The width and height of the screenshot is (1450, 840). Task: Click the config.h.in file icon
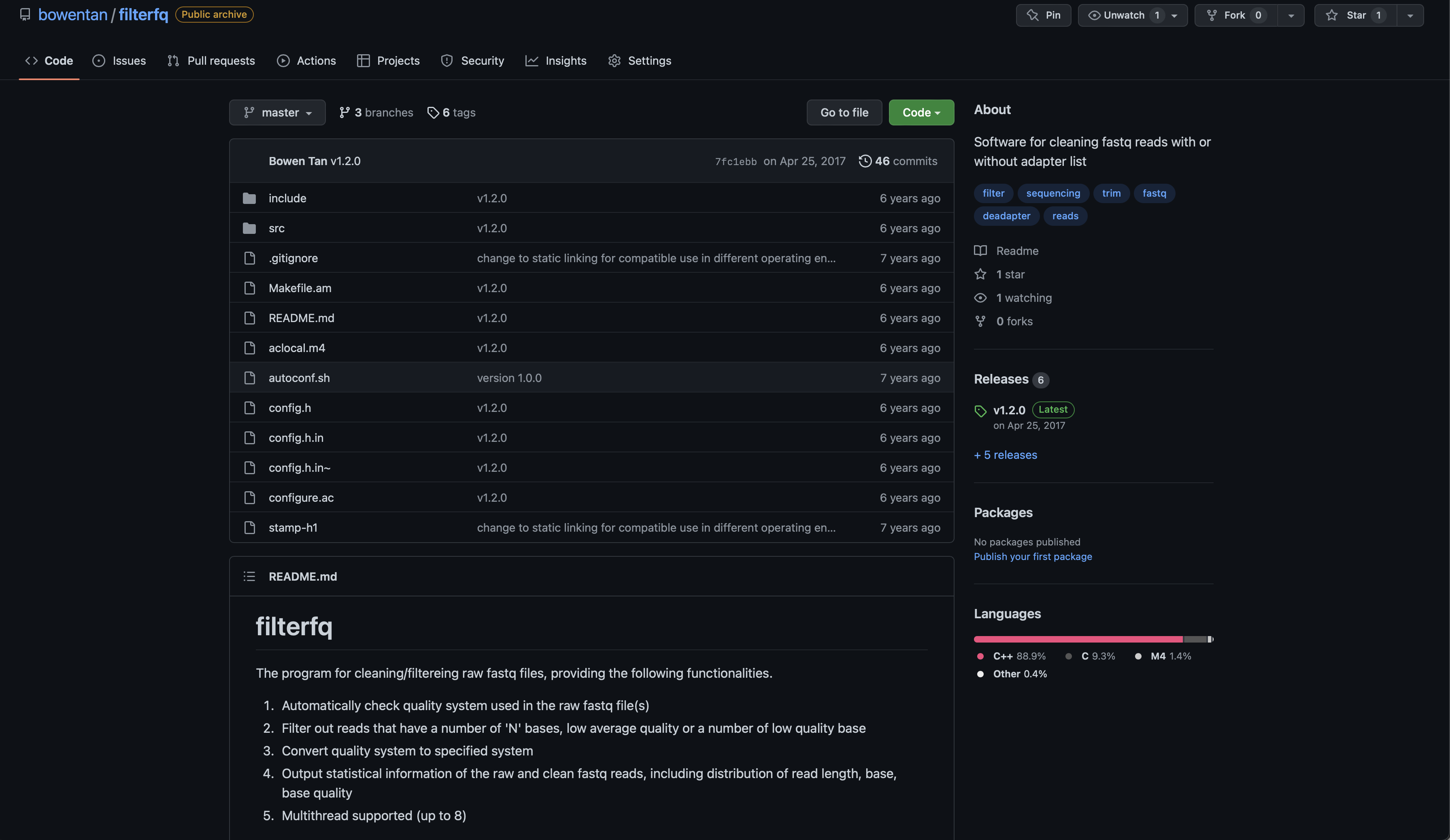(249, 437)
